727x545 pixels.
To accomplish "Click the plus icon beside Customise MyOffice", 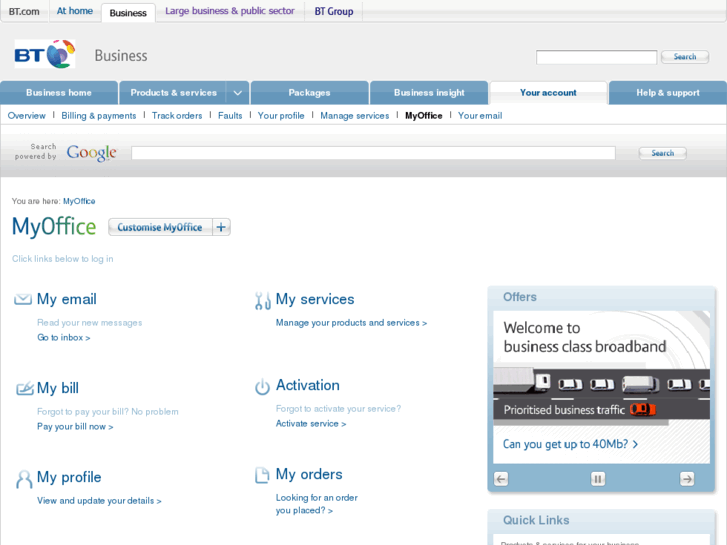I will (221, 227).
